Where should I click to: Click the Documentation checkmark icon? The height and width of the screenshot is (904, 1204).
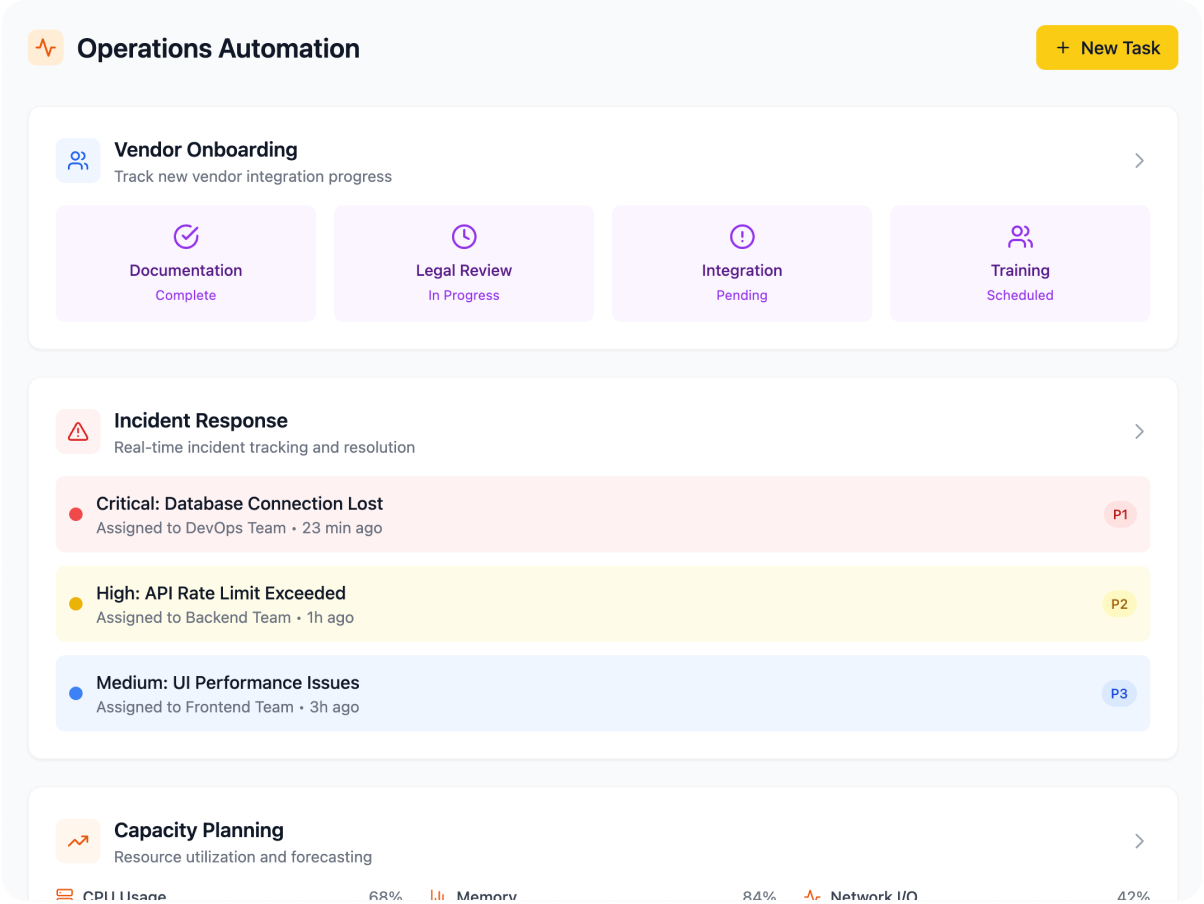coord(186,236)
